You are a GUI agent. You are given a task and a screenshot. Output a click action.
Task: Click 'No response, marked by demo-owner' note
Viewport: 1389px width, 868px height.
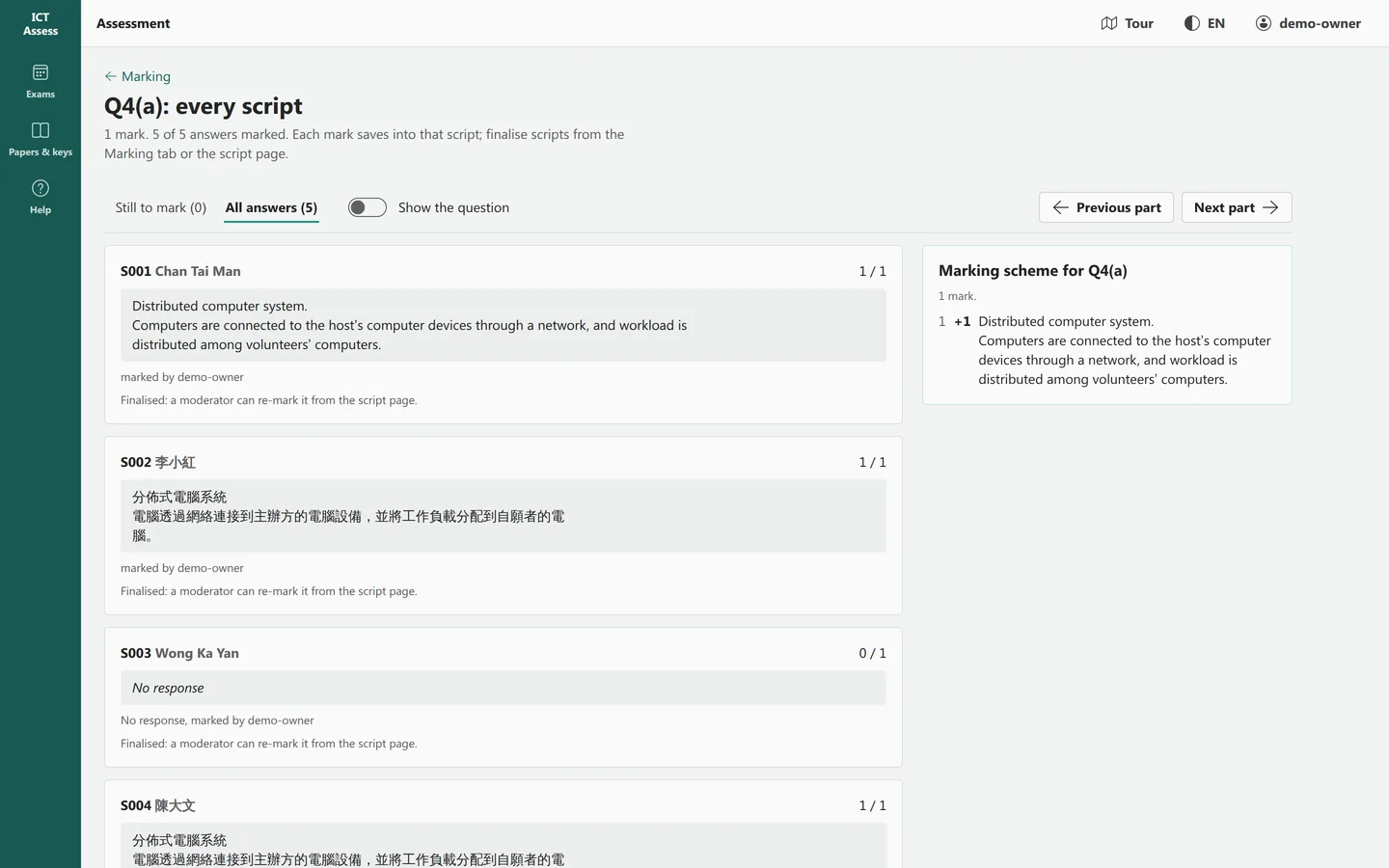point(217,720)
